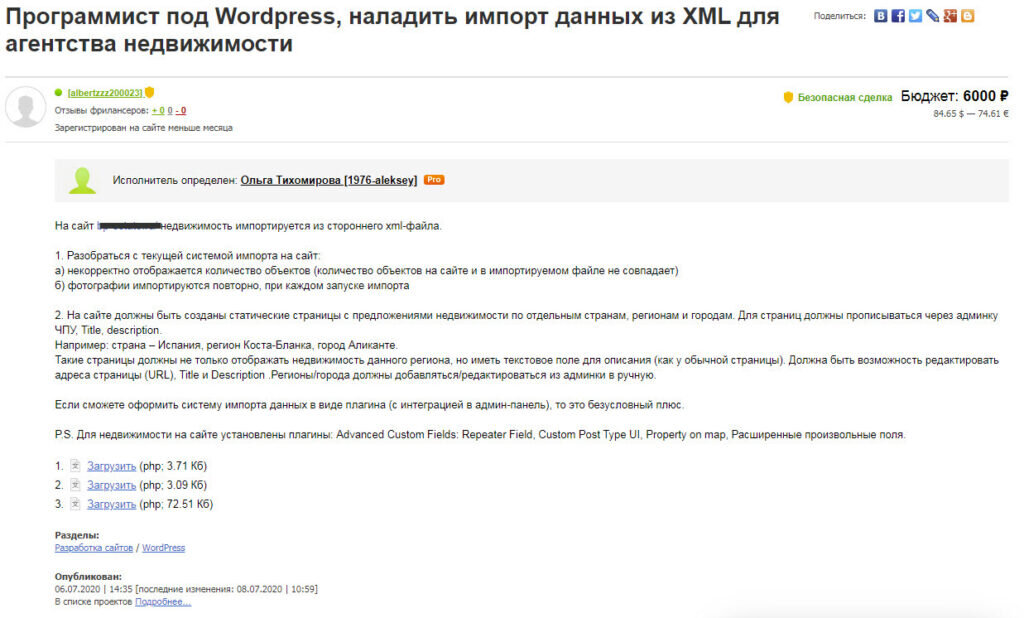
Task: Click the file icon of the 3.09 Кб attachment
Action: pyautogui.click(x=76, y=485)
